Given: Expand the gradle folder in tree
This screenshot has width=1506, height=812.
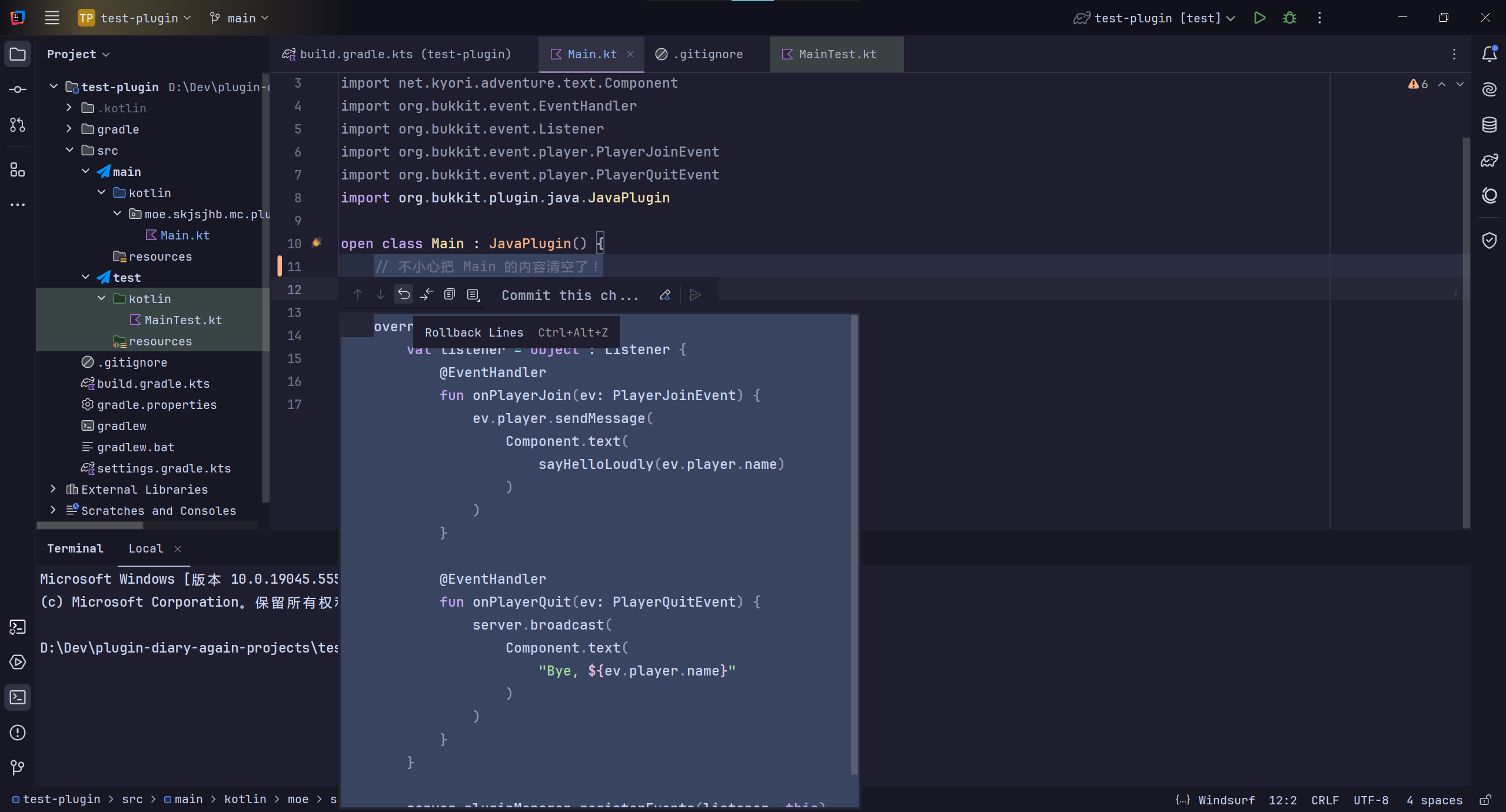Looking at the screenshot, I should click(69, 129).
